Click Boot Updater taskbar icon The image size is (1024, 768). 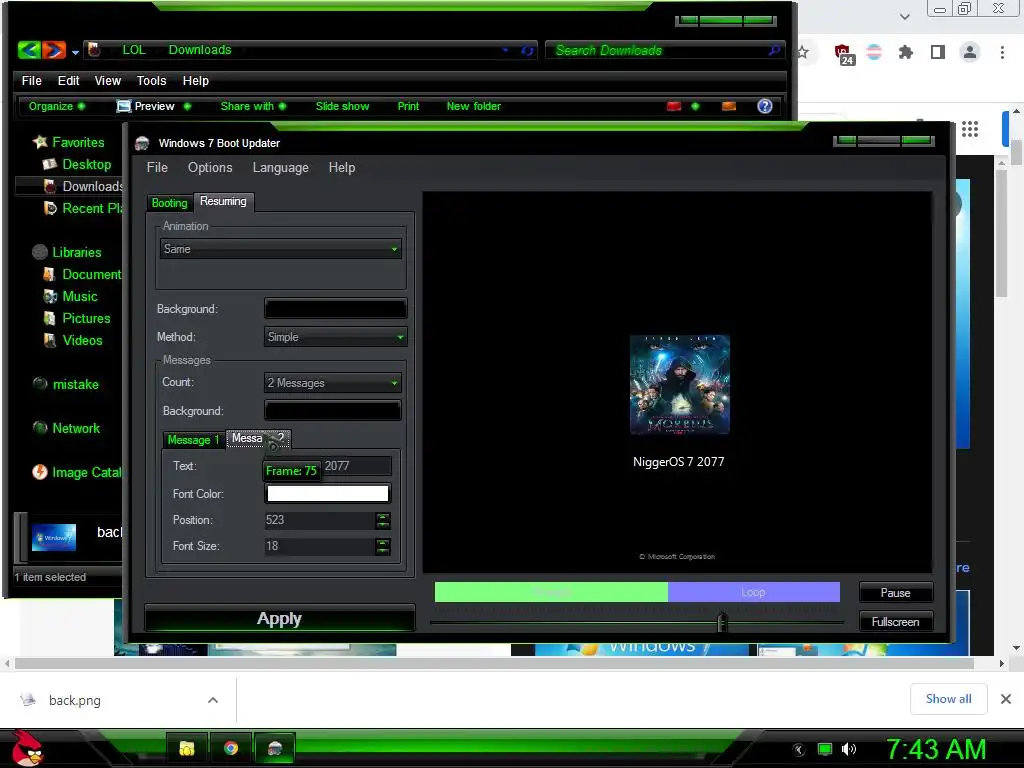(x=275, y=748)
